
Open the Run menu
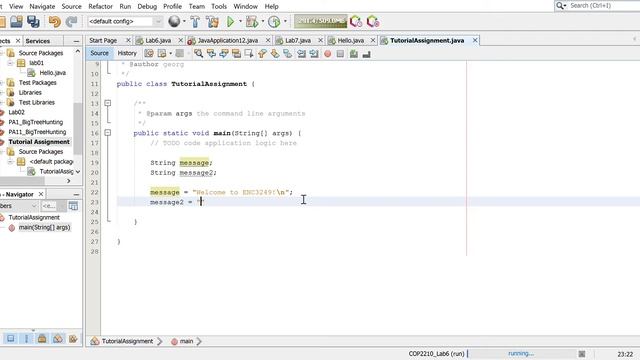tap(125, 7)
